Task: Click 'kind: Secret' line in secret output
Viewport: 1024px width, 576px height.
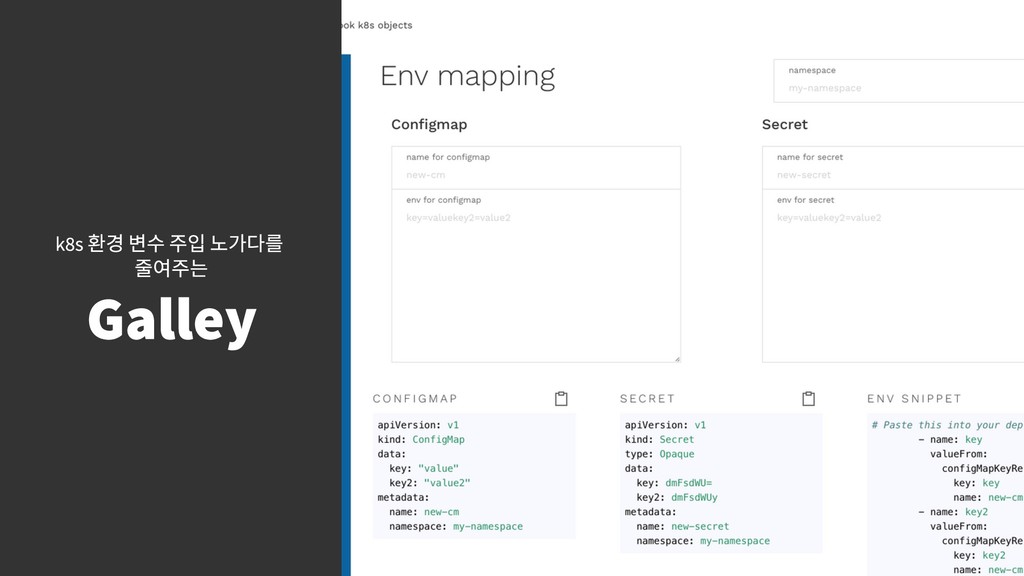Action: (660, 440)
